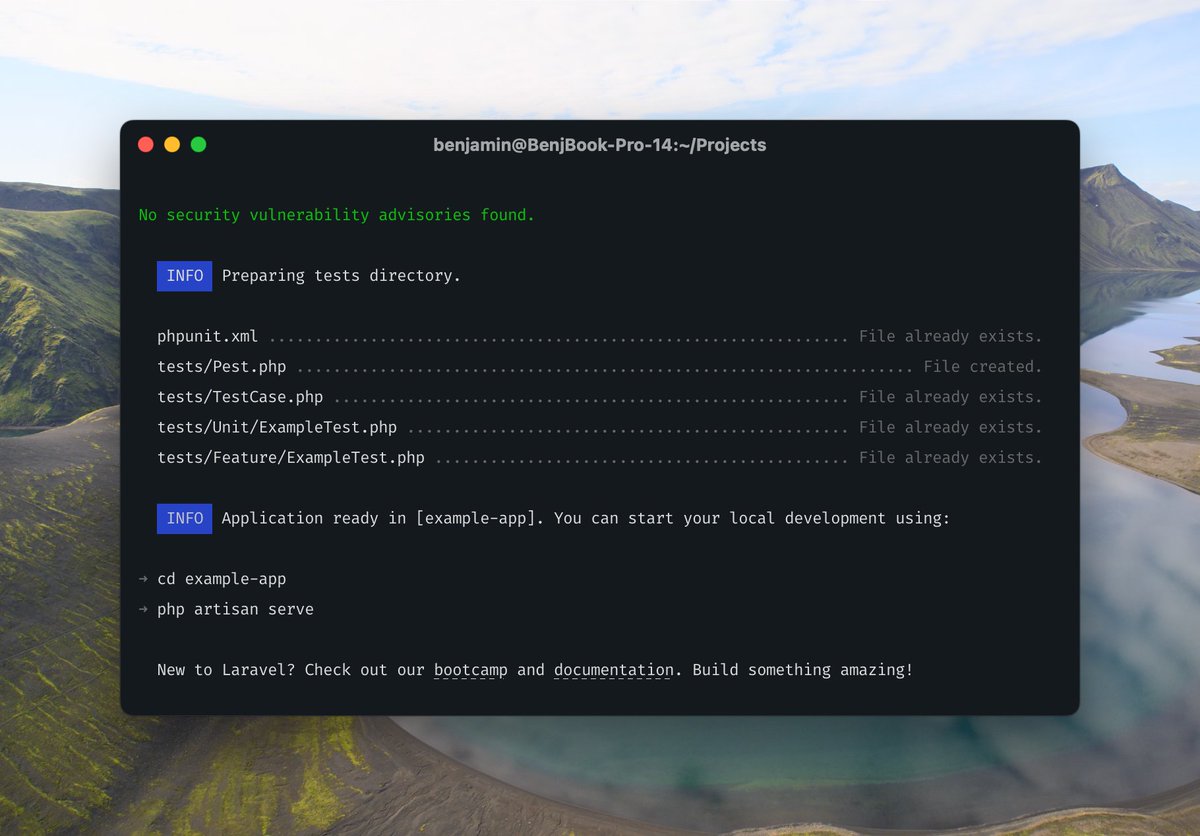1200x836 pixels.
Task: Click the tests/Feature/ExampleTest.php file name
Action: [x=291, y=458]
